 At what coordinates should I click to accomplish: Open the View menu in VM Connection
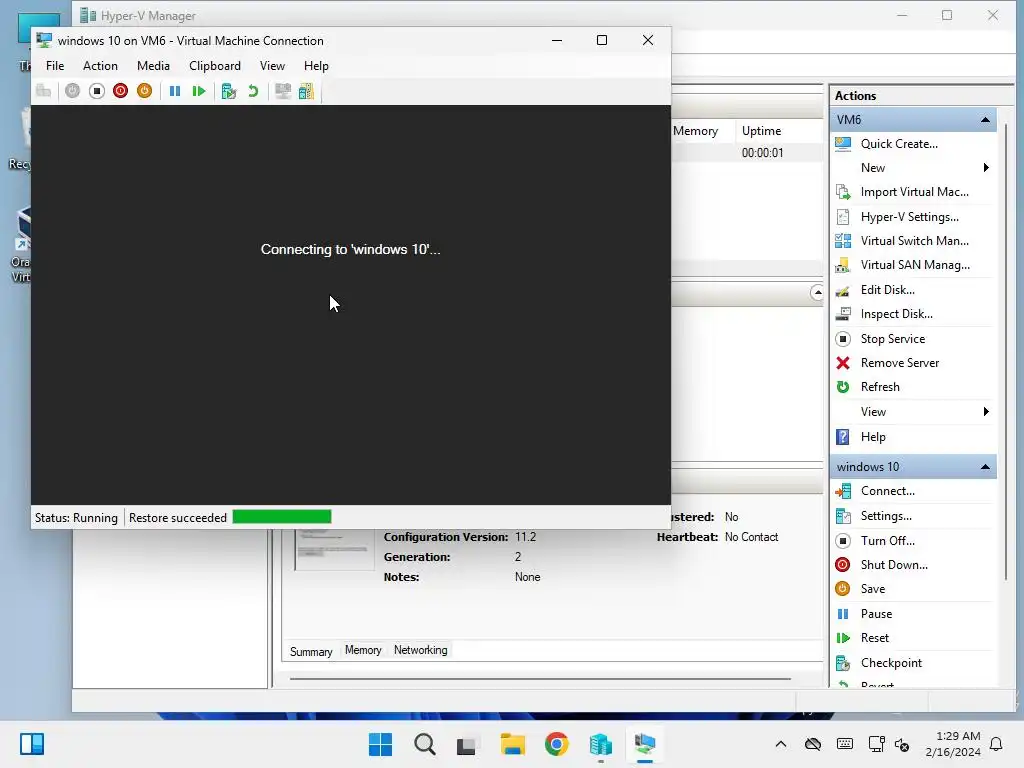pyautogui.click(x=272, y=66)
